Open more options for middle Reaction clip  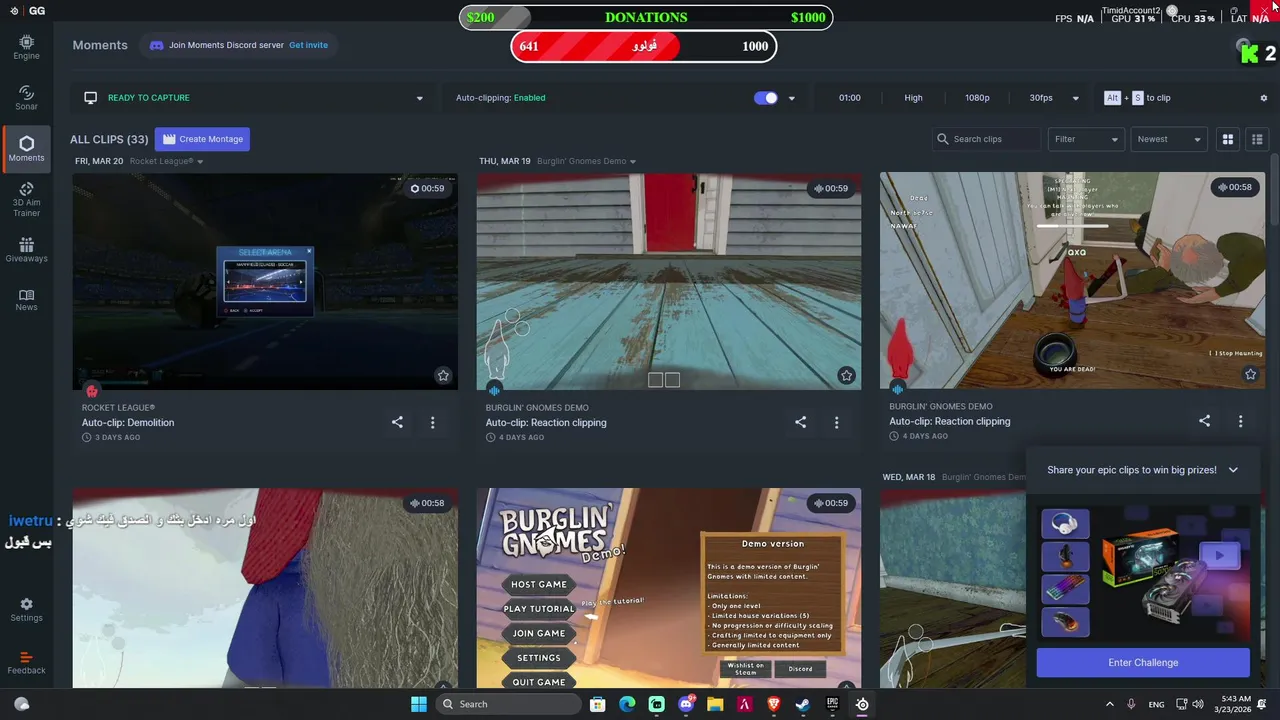[x=836, y=422]
